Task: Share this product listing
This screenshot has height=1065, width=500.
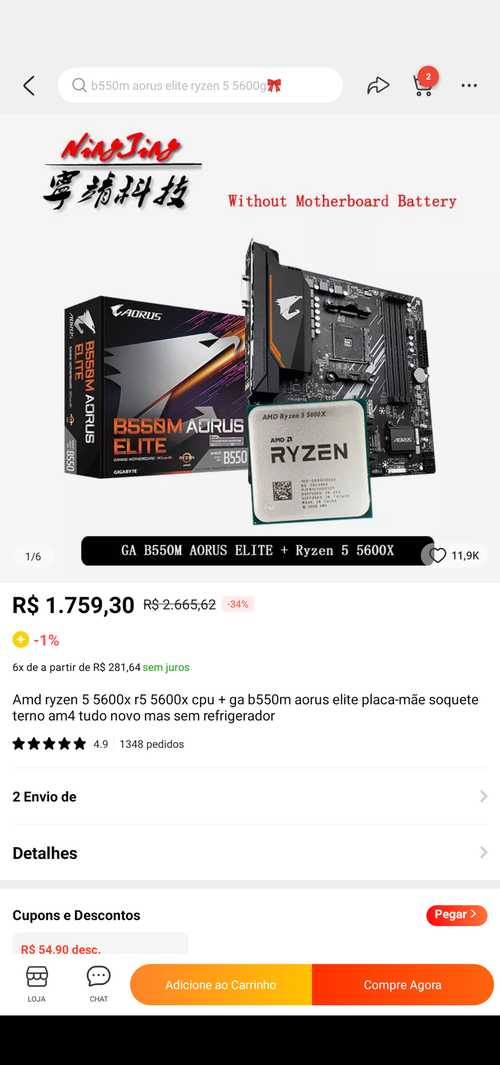Action: [378, 86]
